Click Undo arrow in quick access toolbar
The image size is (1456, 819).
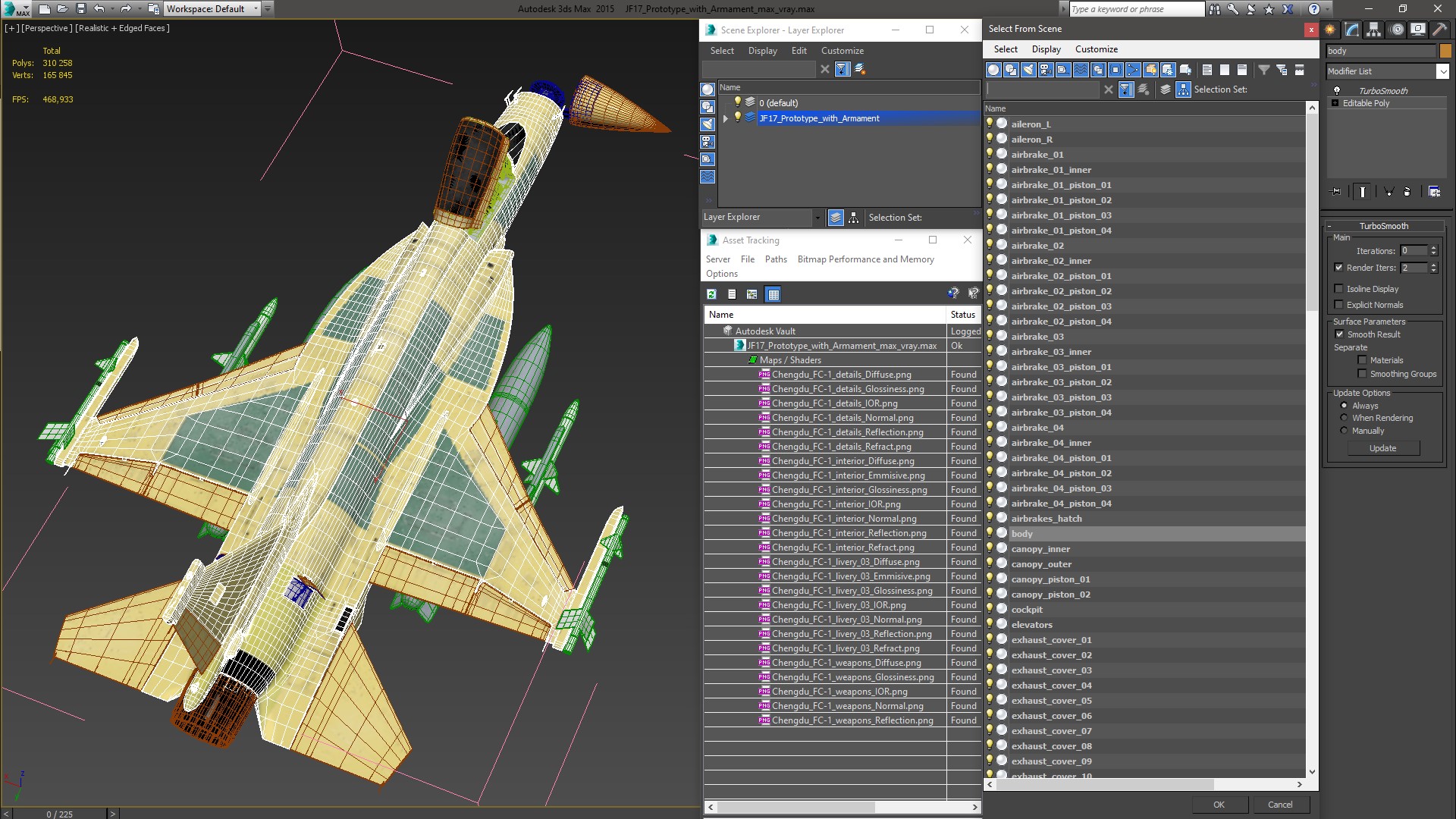tap(99, 9)
